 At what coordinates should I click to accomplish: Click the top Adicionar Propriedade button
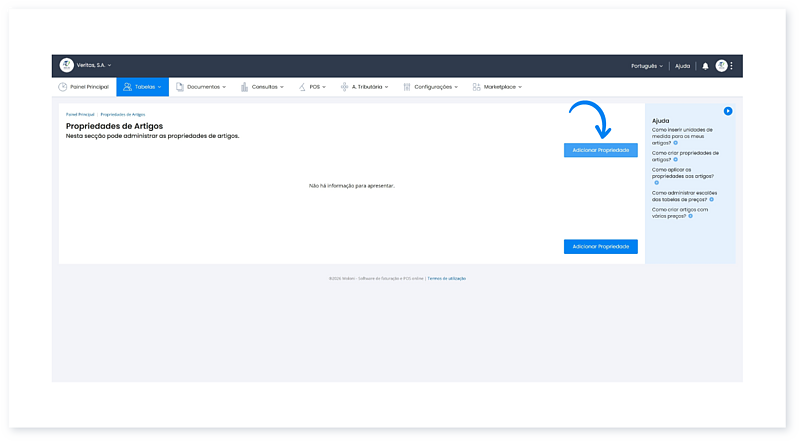(x=600, y=149)
